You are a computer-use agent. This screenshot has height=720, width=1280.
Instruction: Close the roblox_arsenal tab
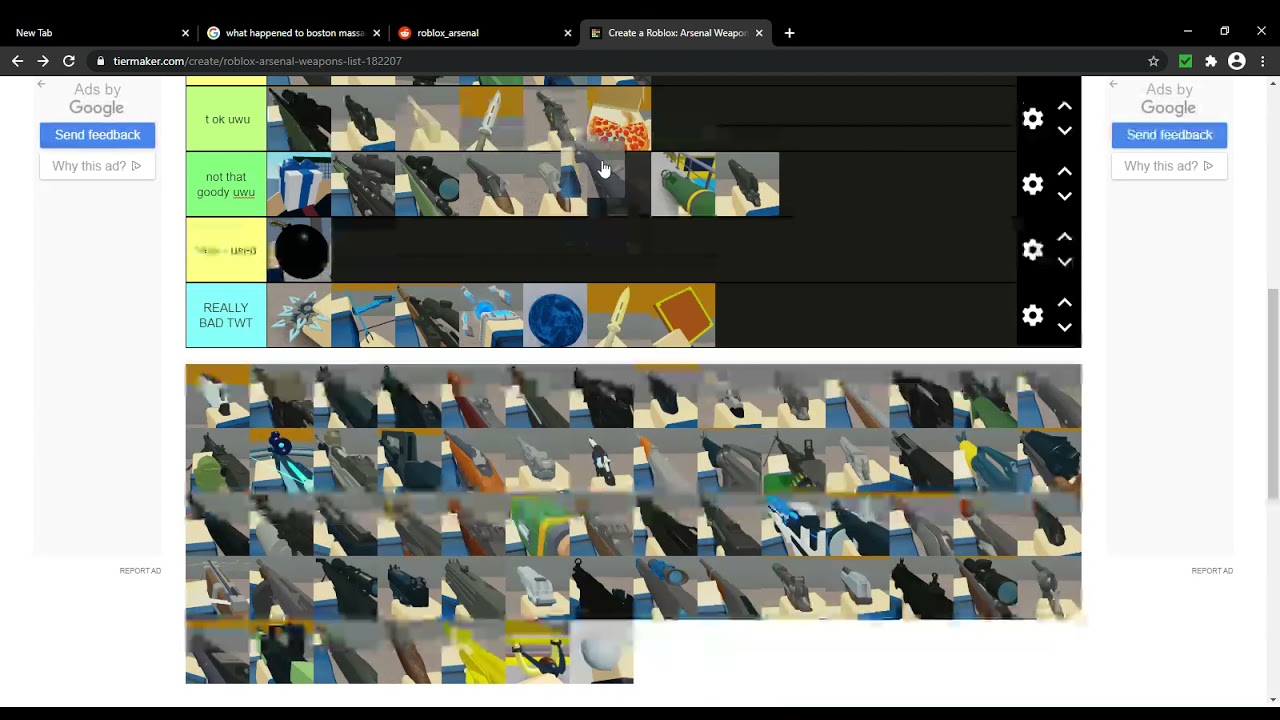click(x=568, y=33)
